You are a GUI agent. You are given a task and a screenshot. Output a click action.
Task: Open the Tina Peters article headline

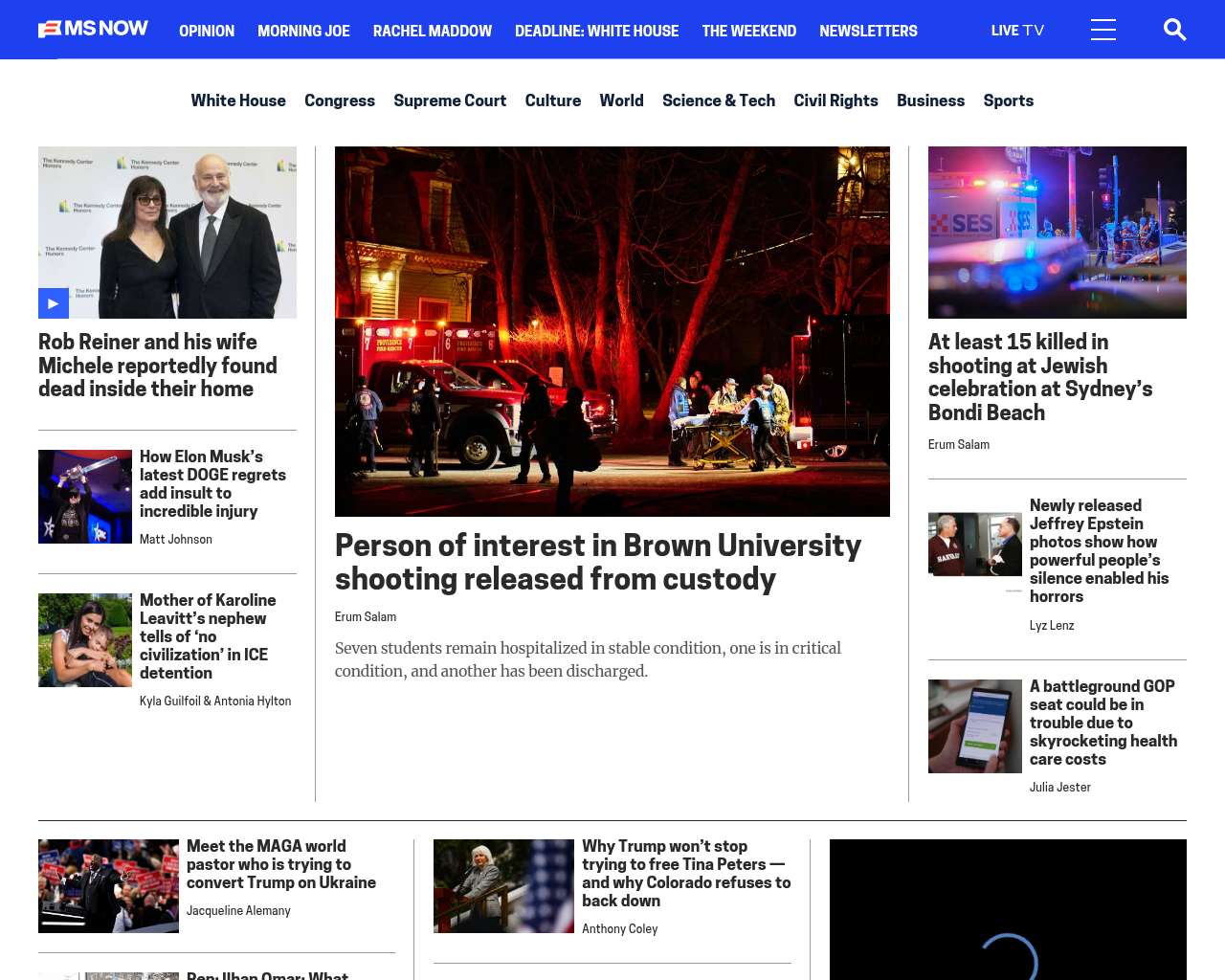coord(685,873)
